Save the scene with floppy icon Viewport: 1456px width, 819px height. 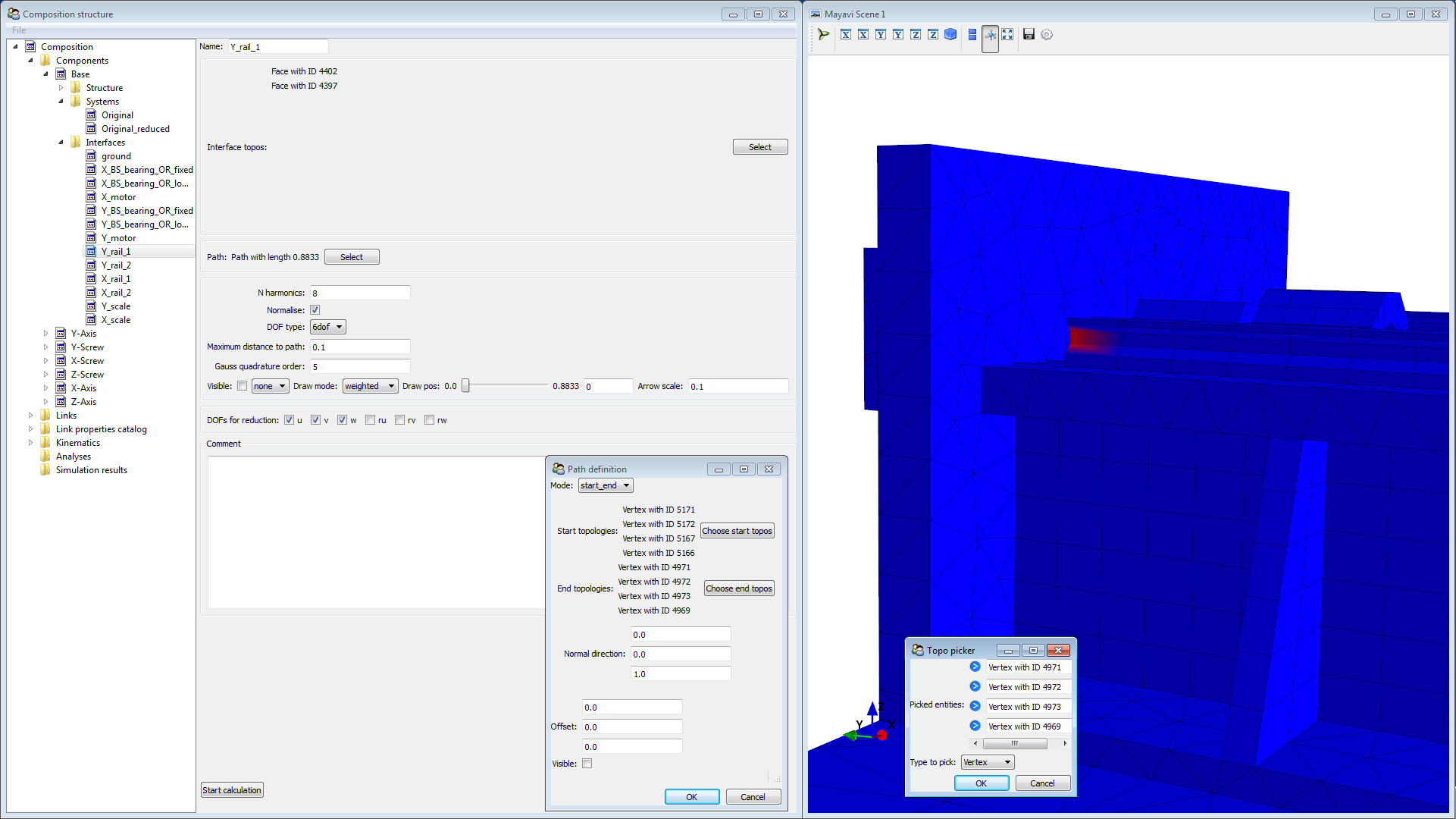click(x=1029, y=34)
